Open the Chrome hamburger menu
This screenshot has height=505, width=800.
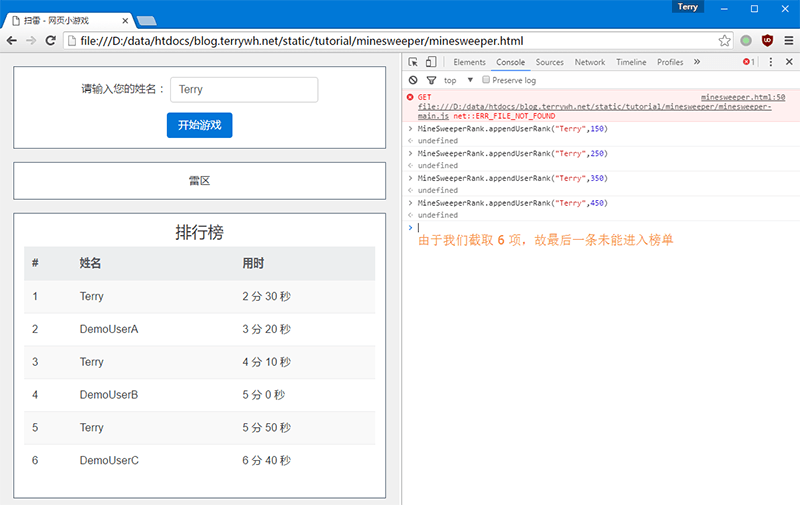[789, 41]
